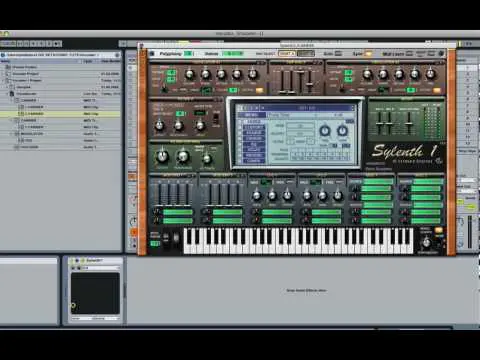Toggle the orange Retrig switch on Oscillator A1

coord(259,90)
